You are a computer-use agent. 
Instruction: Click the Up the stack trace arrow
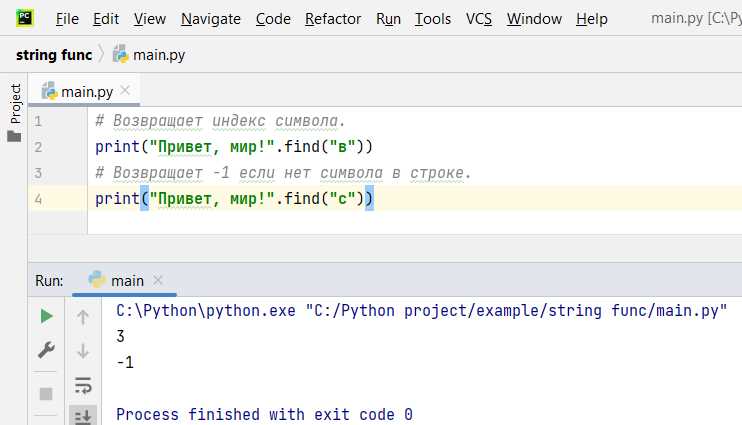(x=83, y=317)
